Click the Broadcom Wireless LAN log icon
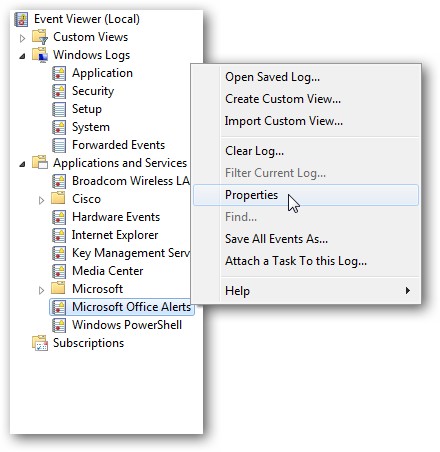Screen dimensions: 440x452 tap(59, 181)
